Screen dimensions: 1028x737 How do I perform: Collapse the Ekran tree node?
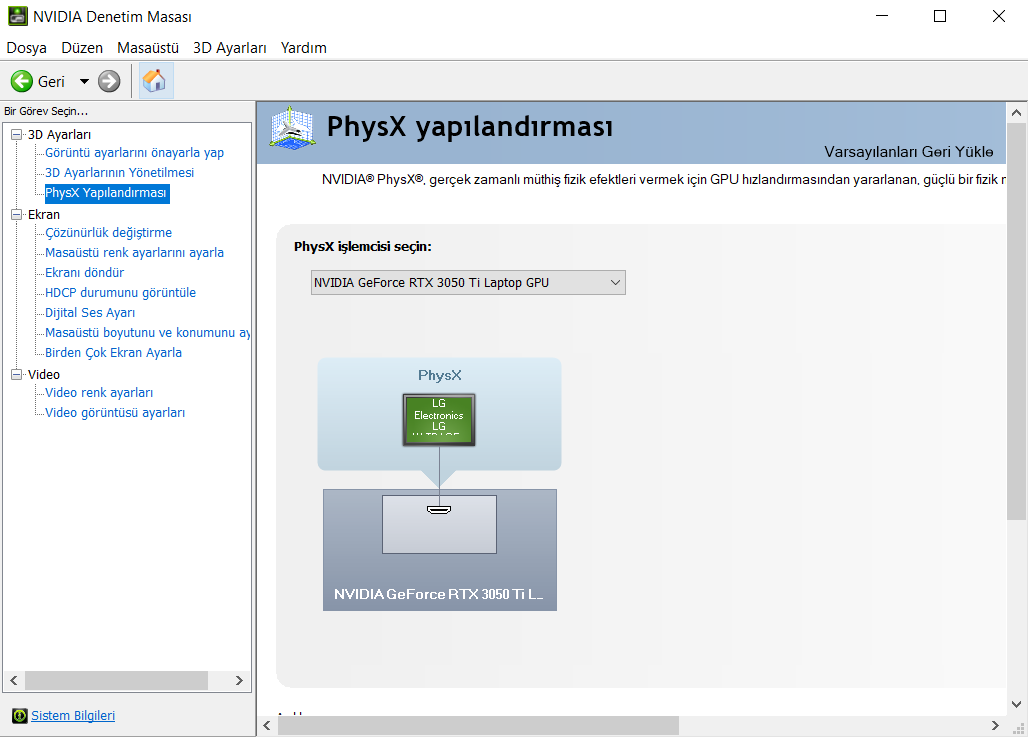[x=16, y=214]
